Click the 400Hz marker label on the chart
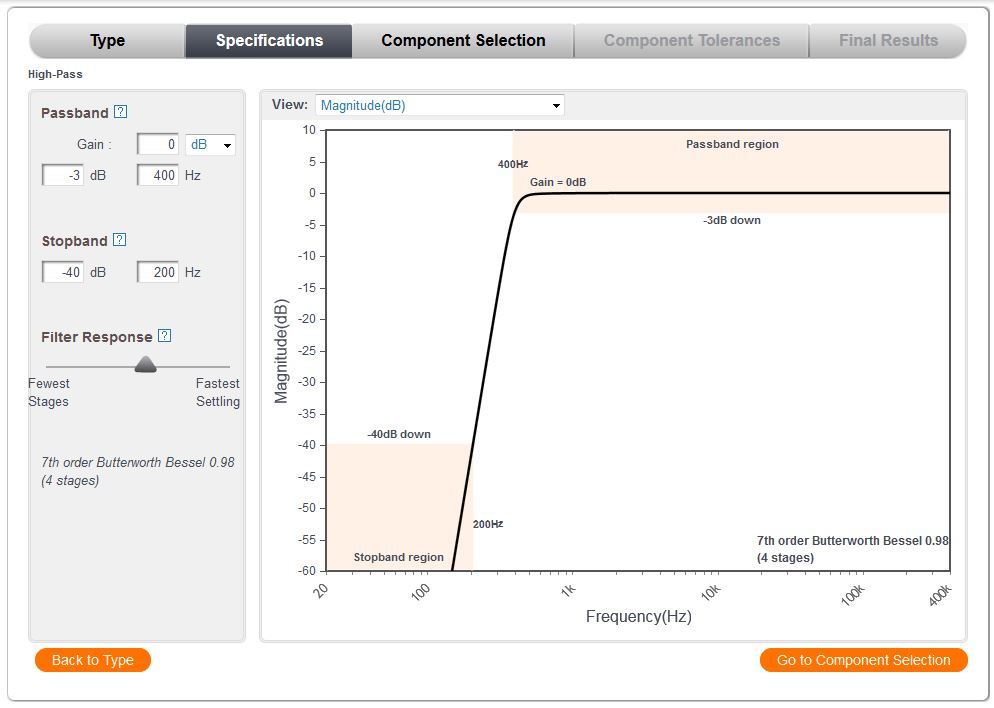This screenshot has height=708, width=994. pyautogui.click(x=513, y=164)
